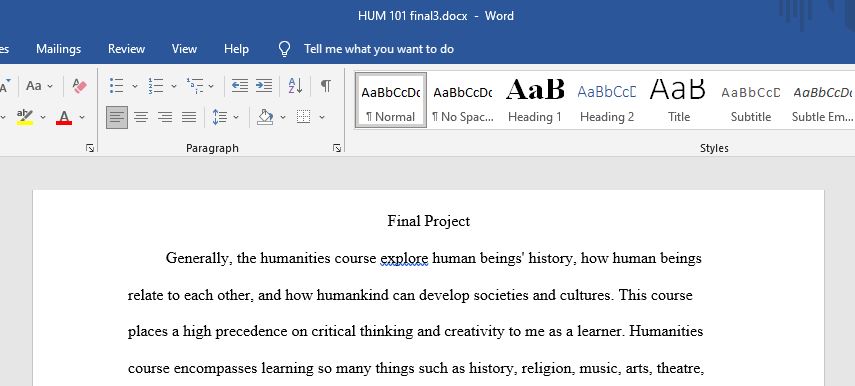The image size is (855, 386).
Task: Apply yellow Text Highlight Color
Action: [x=25, y=117]
